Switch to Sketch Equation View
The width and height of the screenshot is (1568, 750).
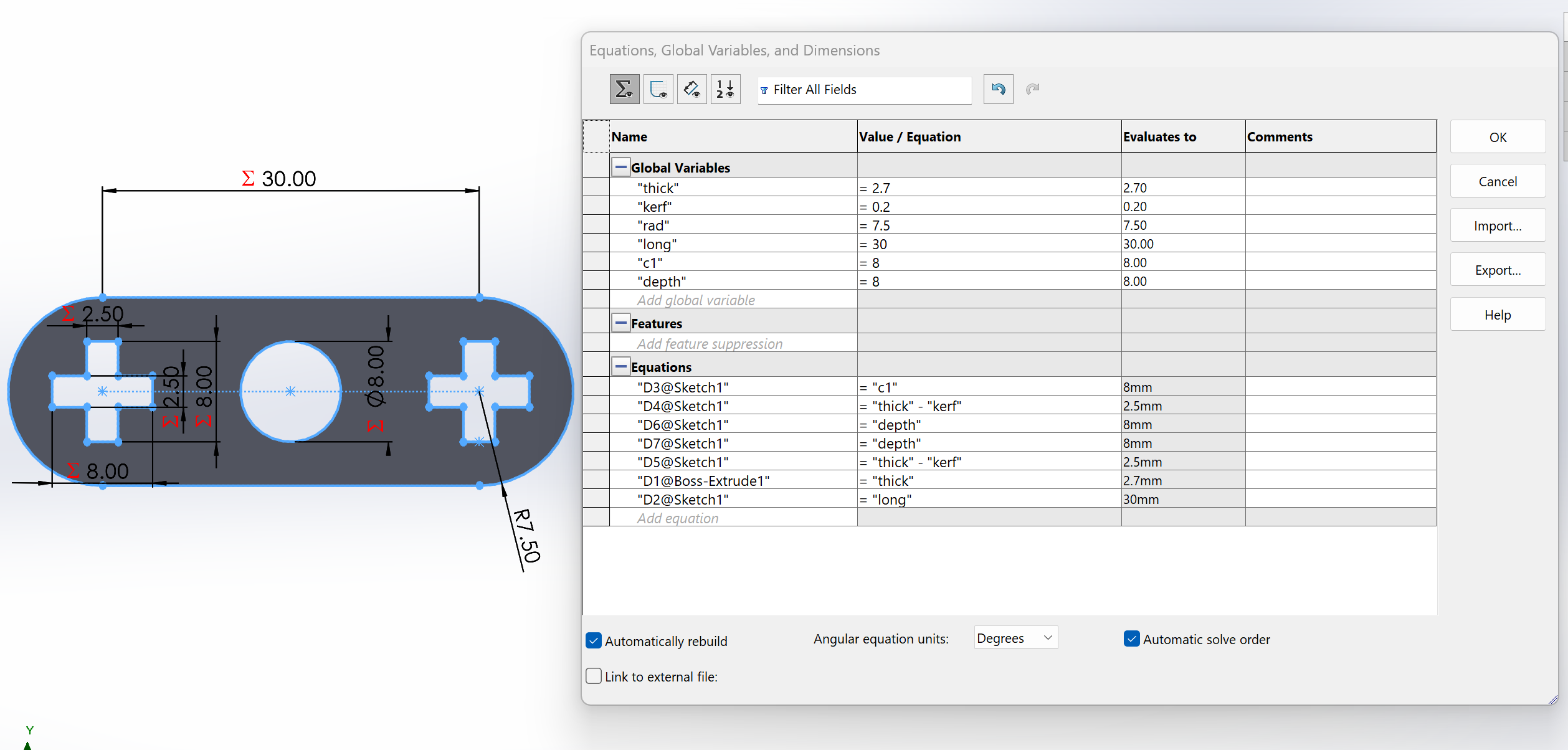click(658, 89)
